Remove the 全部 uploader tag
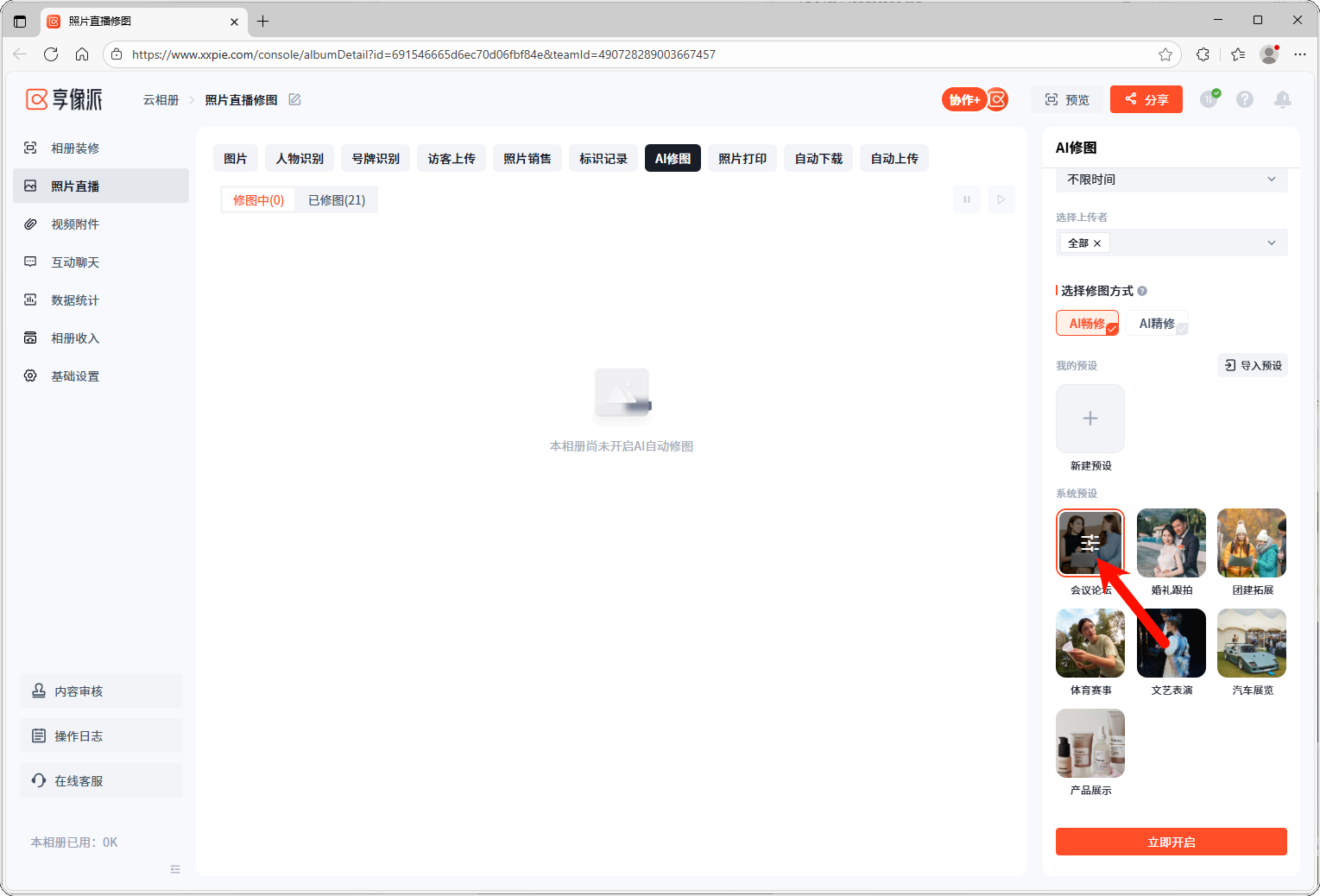This screenshot has height=896, width=1320. point(1097,243)
